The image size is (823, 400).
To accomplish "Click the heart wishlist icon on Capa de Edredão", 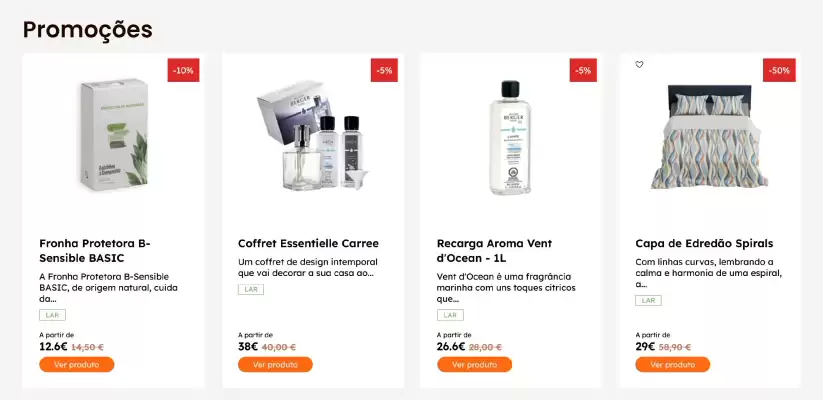I will (x=639, y=65).
